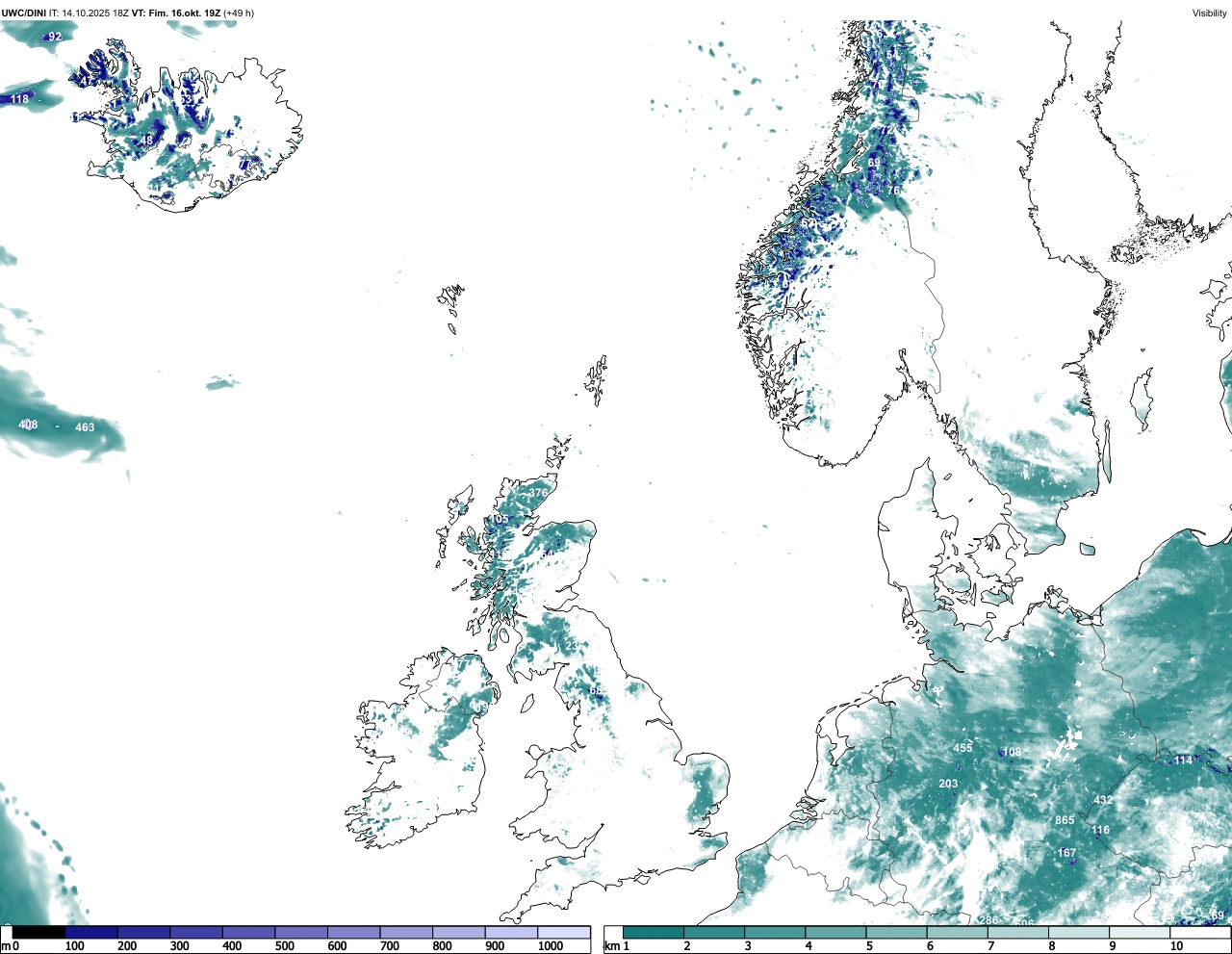1232x954 pixels.
Task: Click the dark blue swatch above the 100 label
Action: pyautogui.click(x=91, y=932)
